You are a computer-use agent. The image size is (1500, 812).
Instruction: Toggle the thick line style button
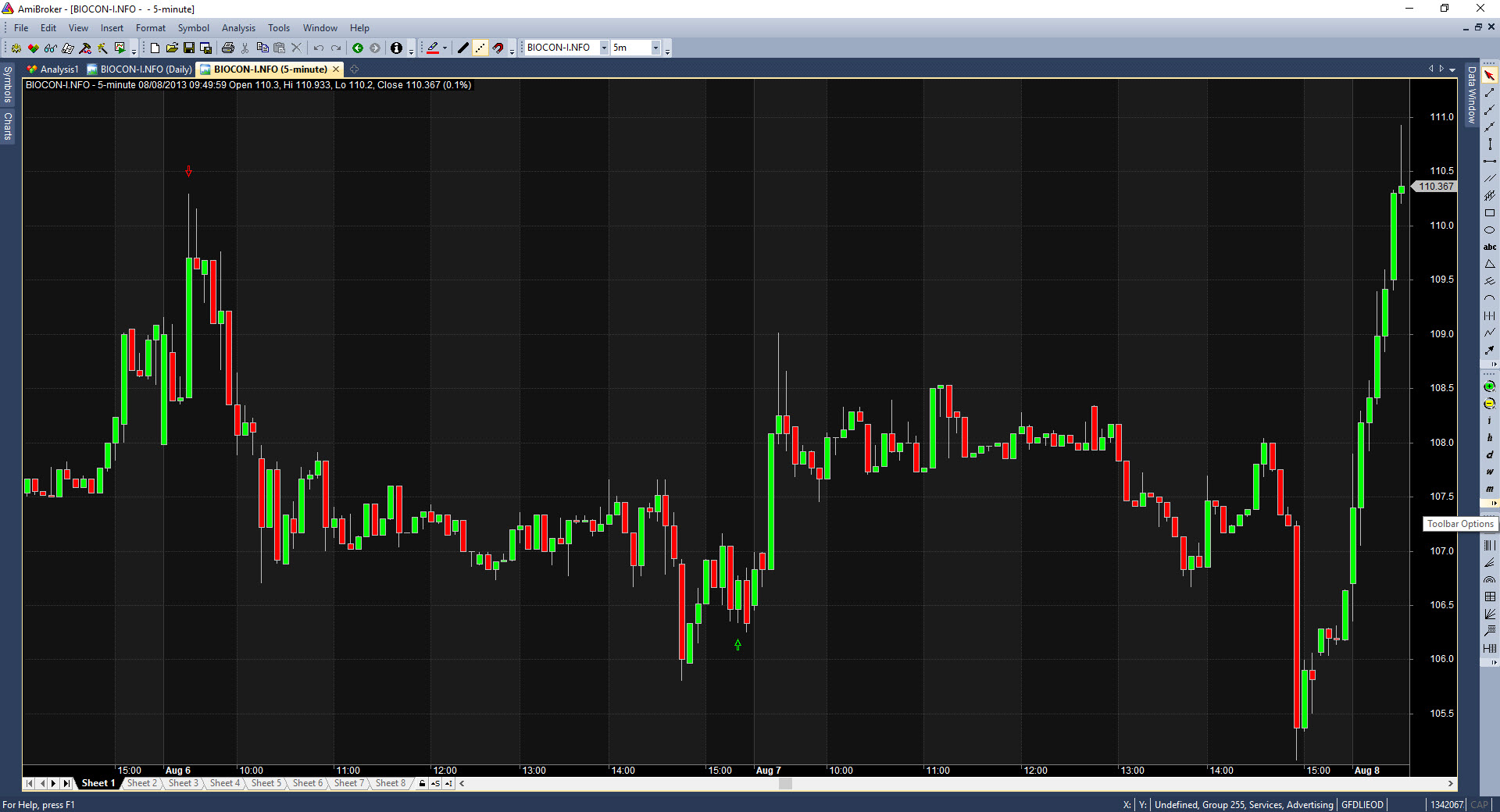point(463,48)
